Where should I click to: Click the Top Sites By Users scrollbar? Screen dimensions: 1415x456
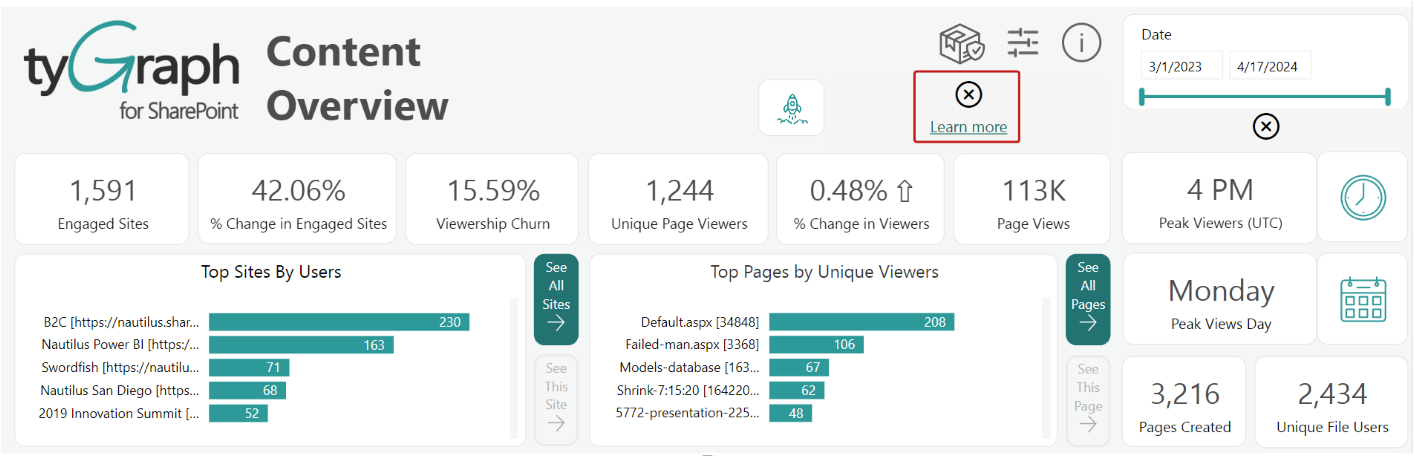point(514,367)
